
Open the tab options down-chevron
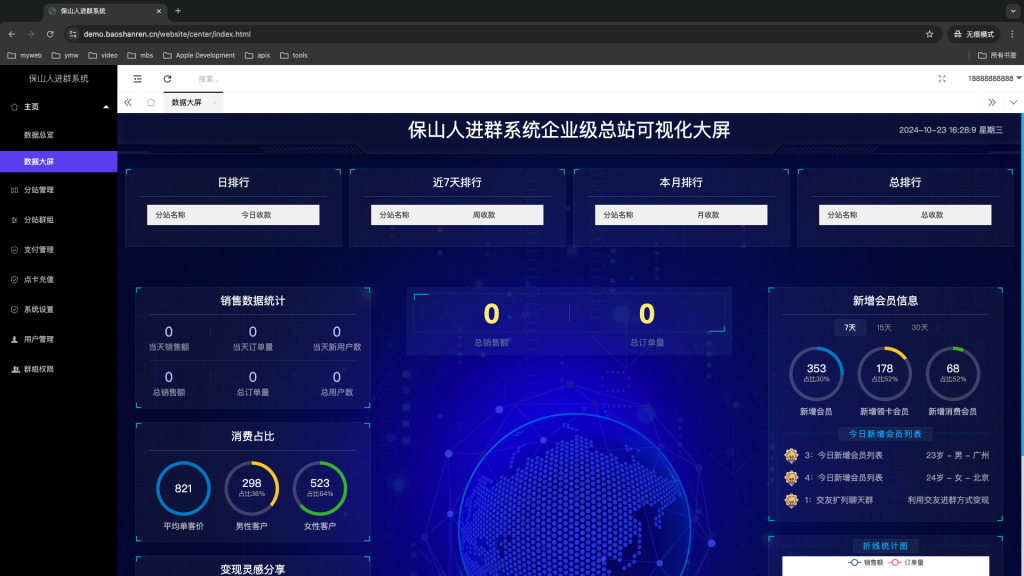pos(1013,103)
